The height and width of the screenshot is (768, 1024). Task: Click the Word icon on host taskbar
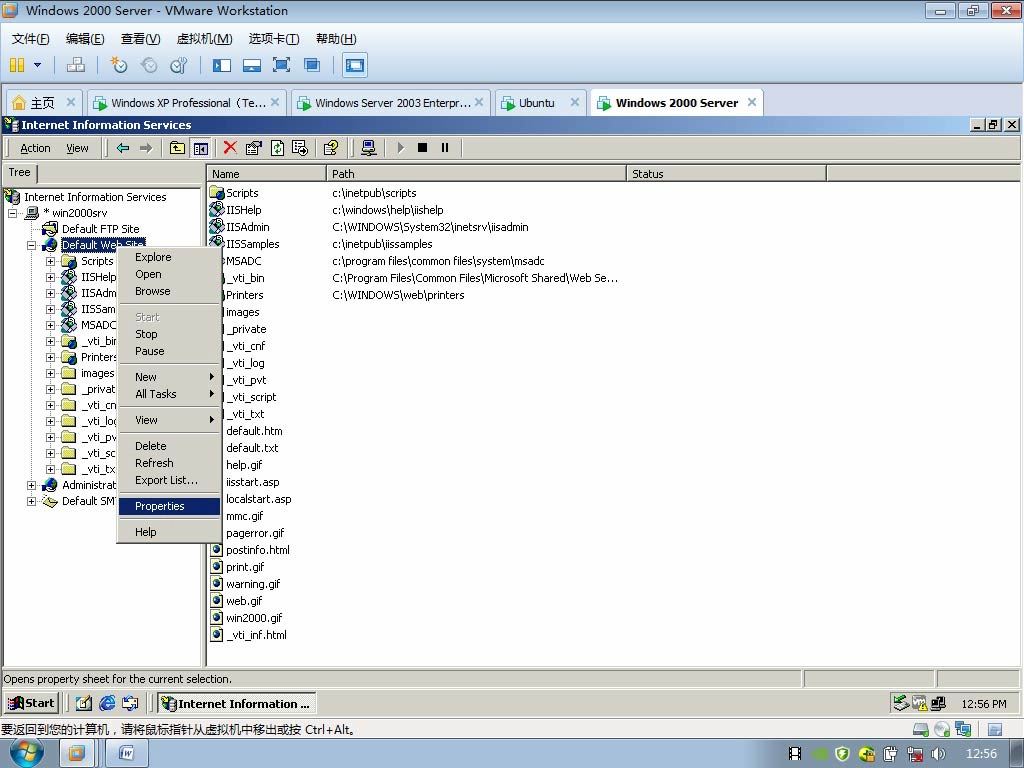[127, 754]
